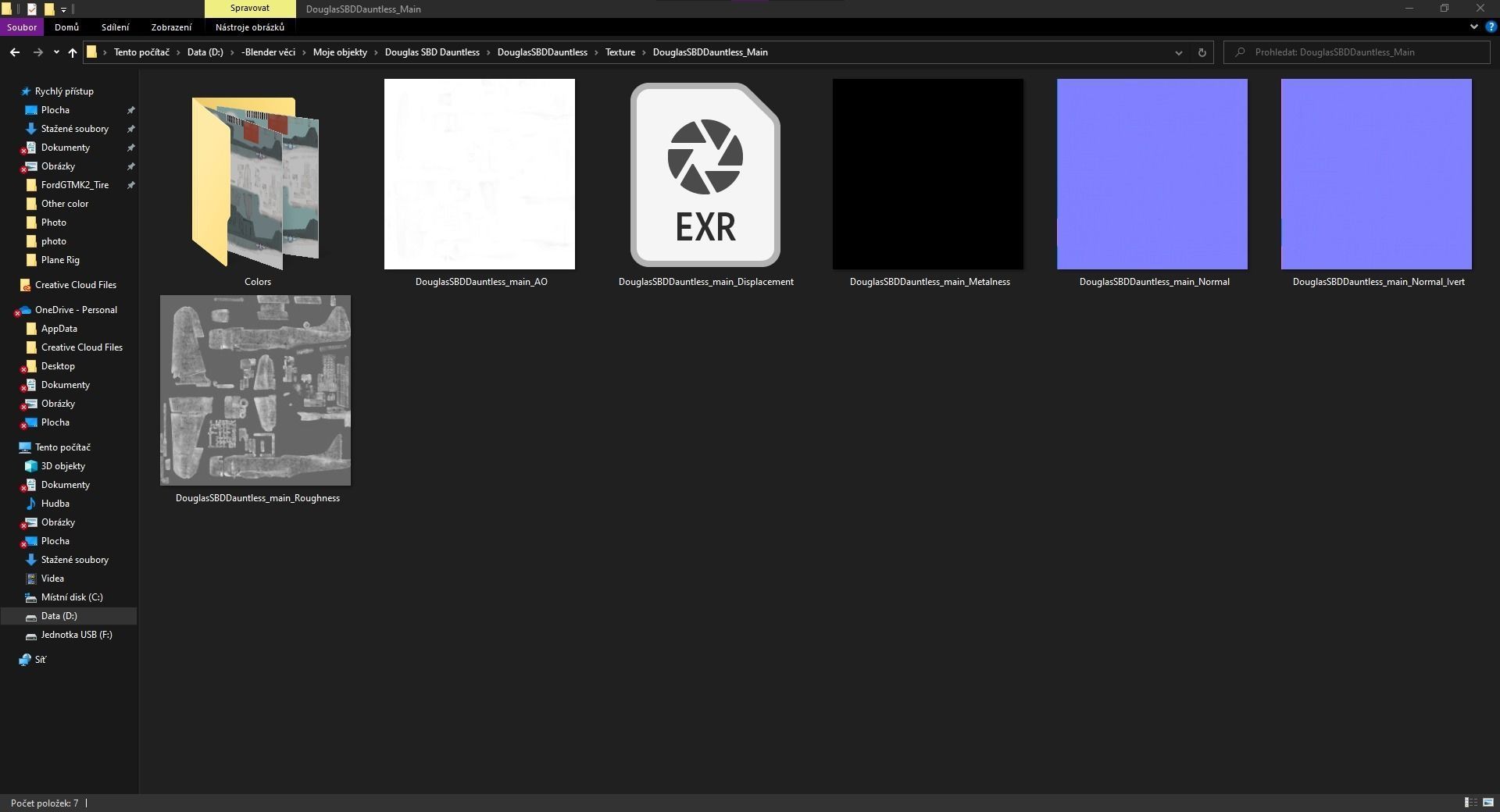
Task: Select OneDrive - Personal cloud entry
Action: pos(76,310)
